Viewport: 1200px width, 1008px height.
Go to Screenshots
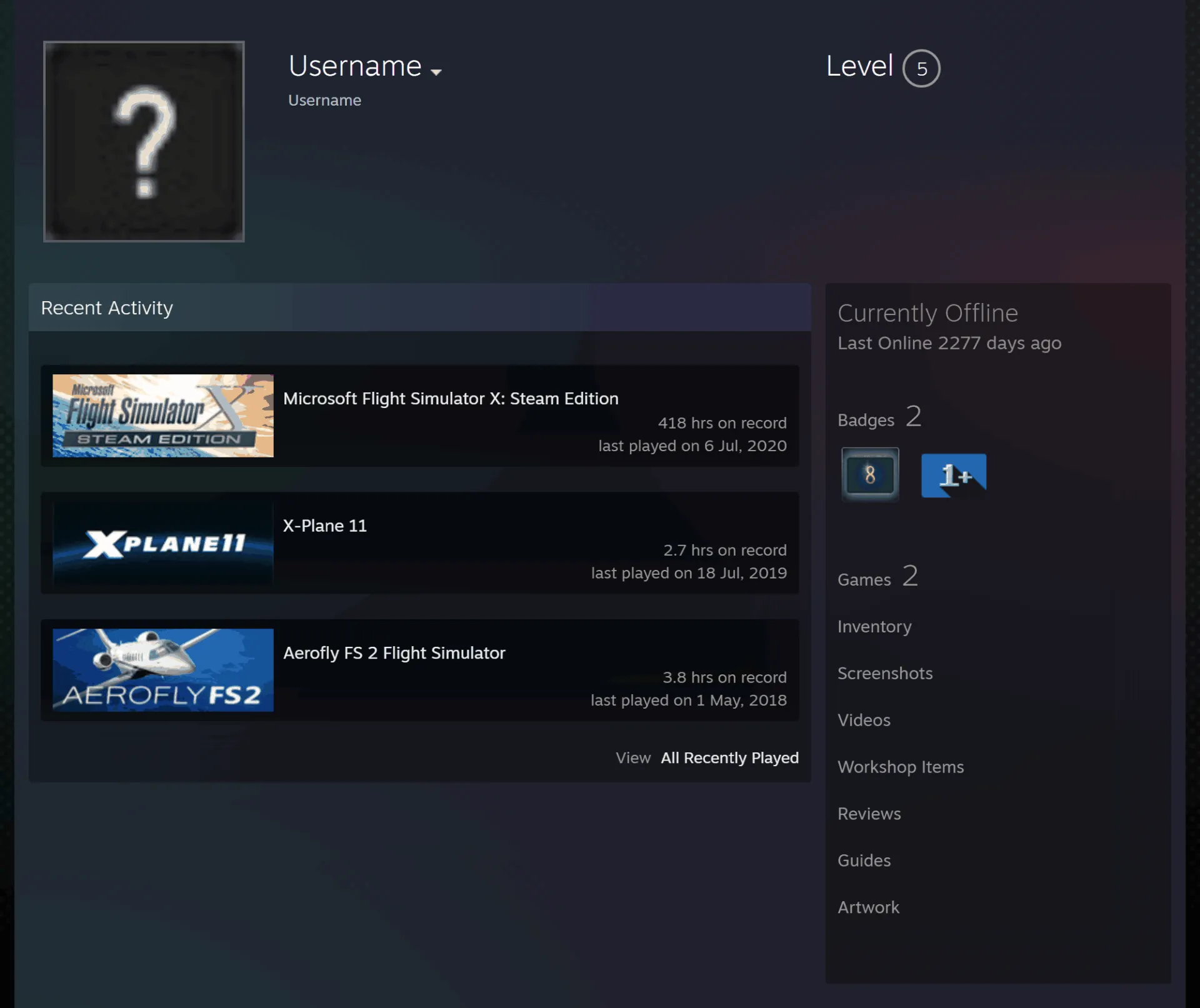click(885, 674)
